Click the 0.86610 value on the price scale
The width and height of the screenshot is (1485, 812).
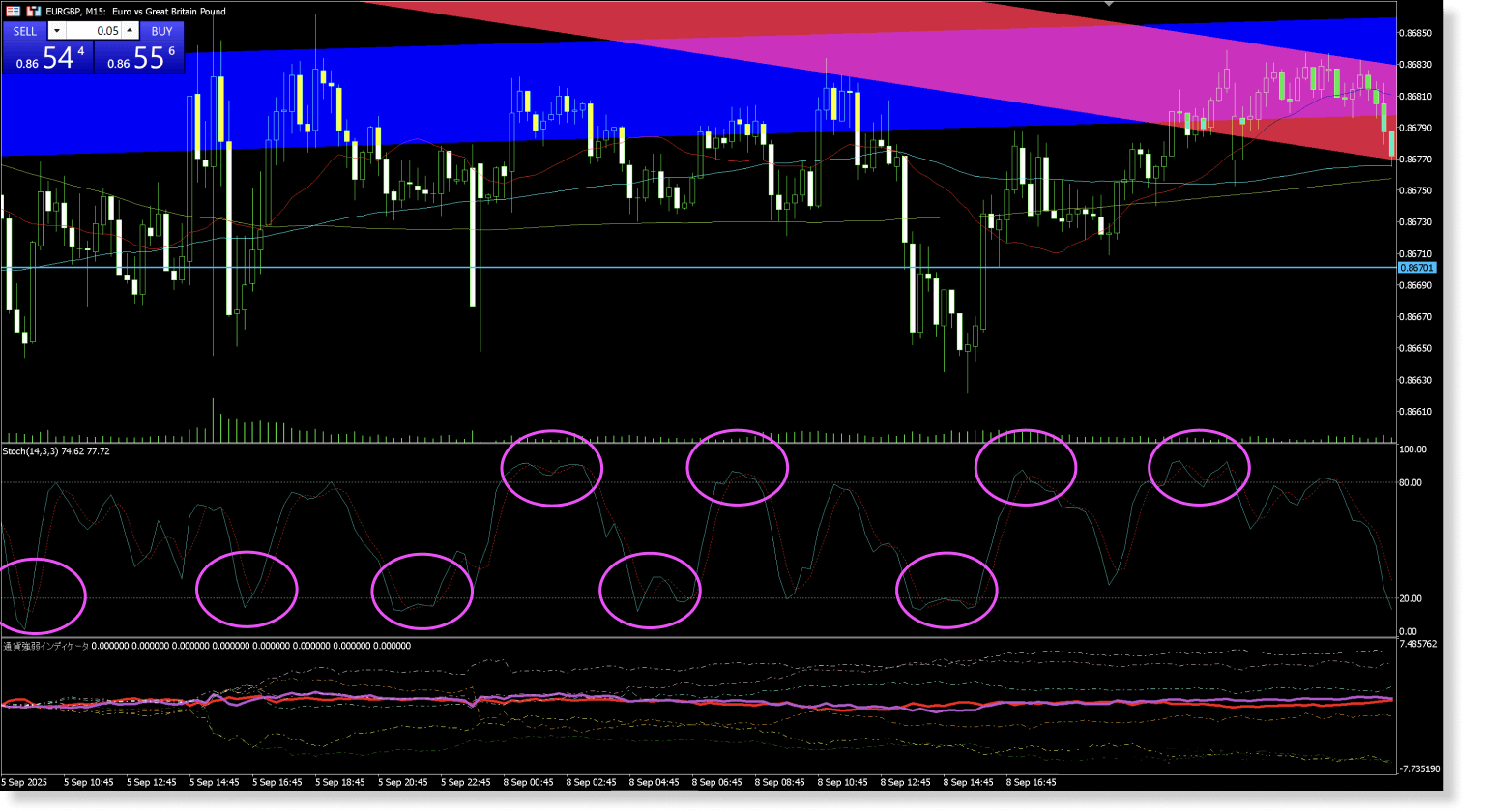click(1416, 410)
